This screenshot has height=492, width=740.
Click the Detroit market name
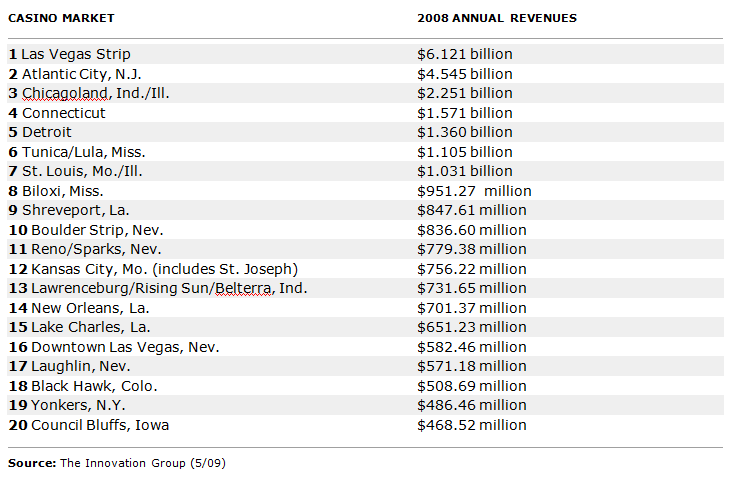(x=46, y=132)
